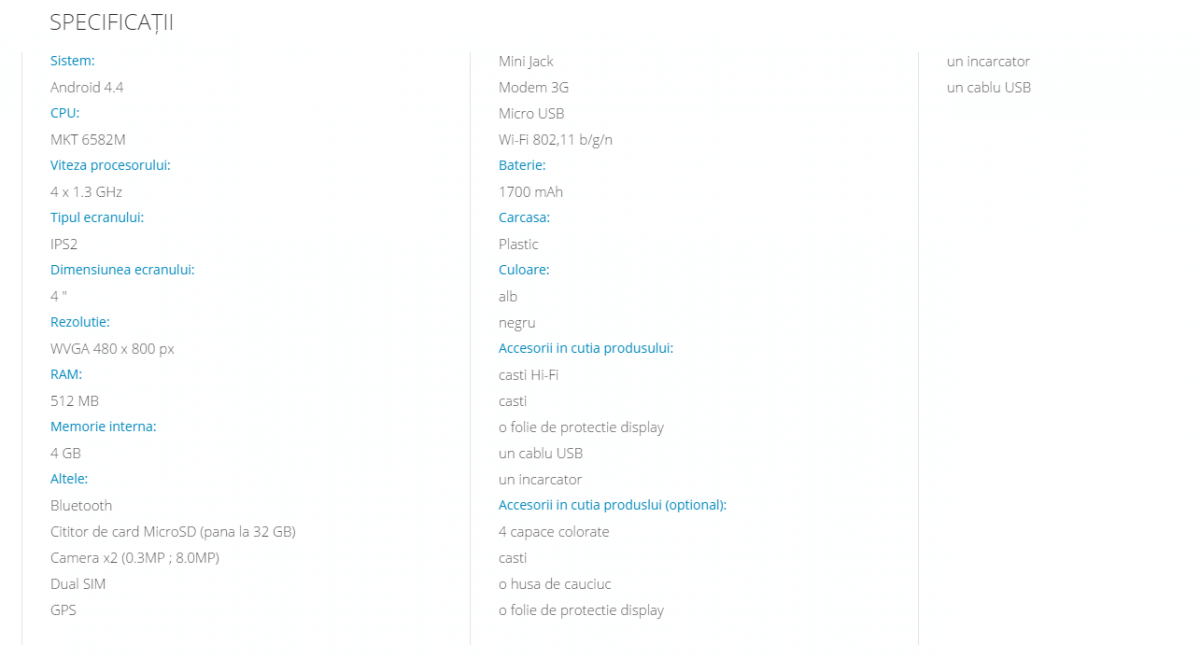Click the SPECIFICAȚII section heading
The image size is (1200, 658).
coord(111,22)
